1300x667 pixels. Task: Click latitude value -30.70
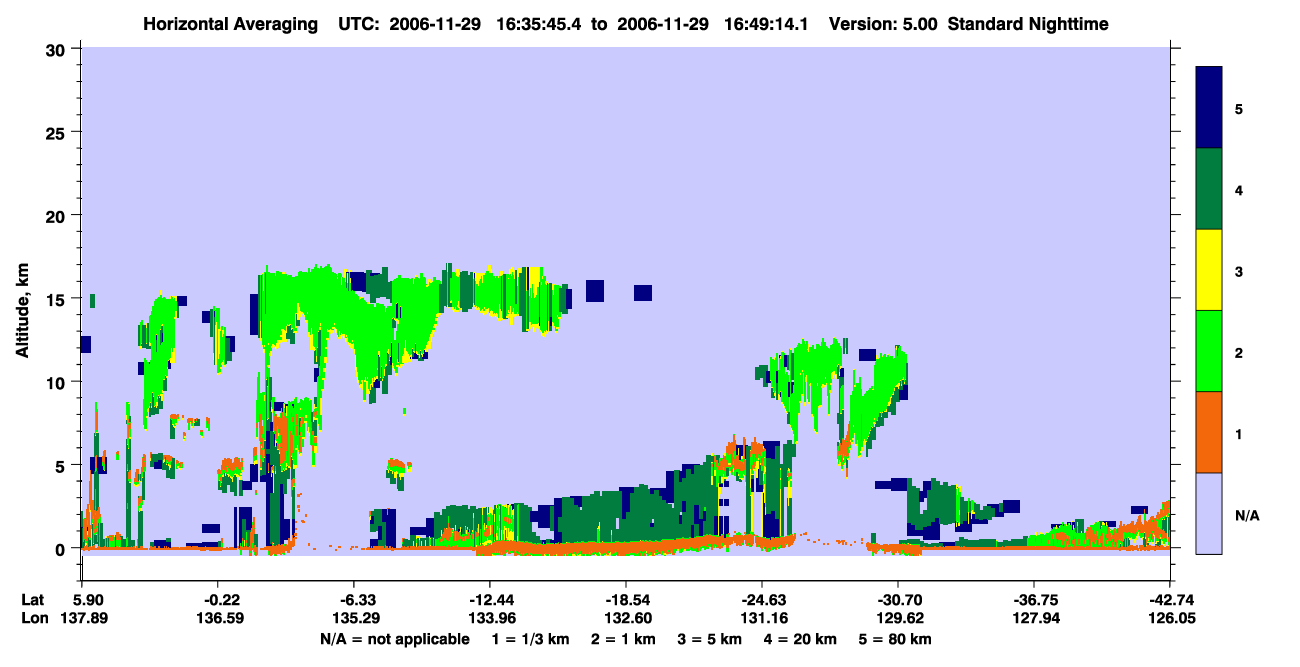tap(898, 599)
